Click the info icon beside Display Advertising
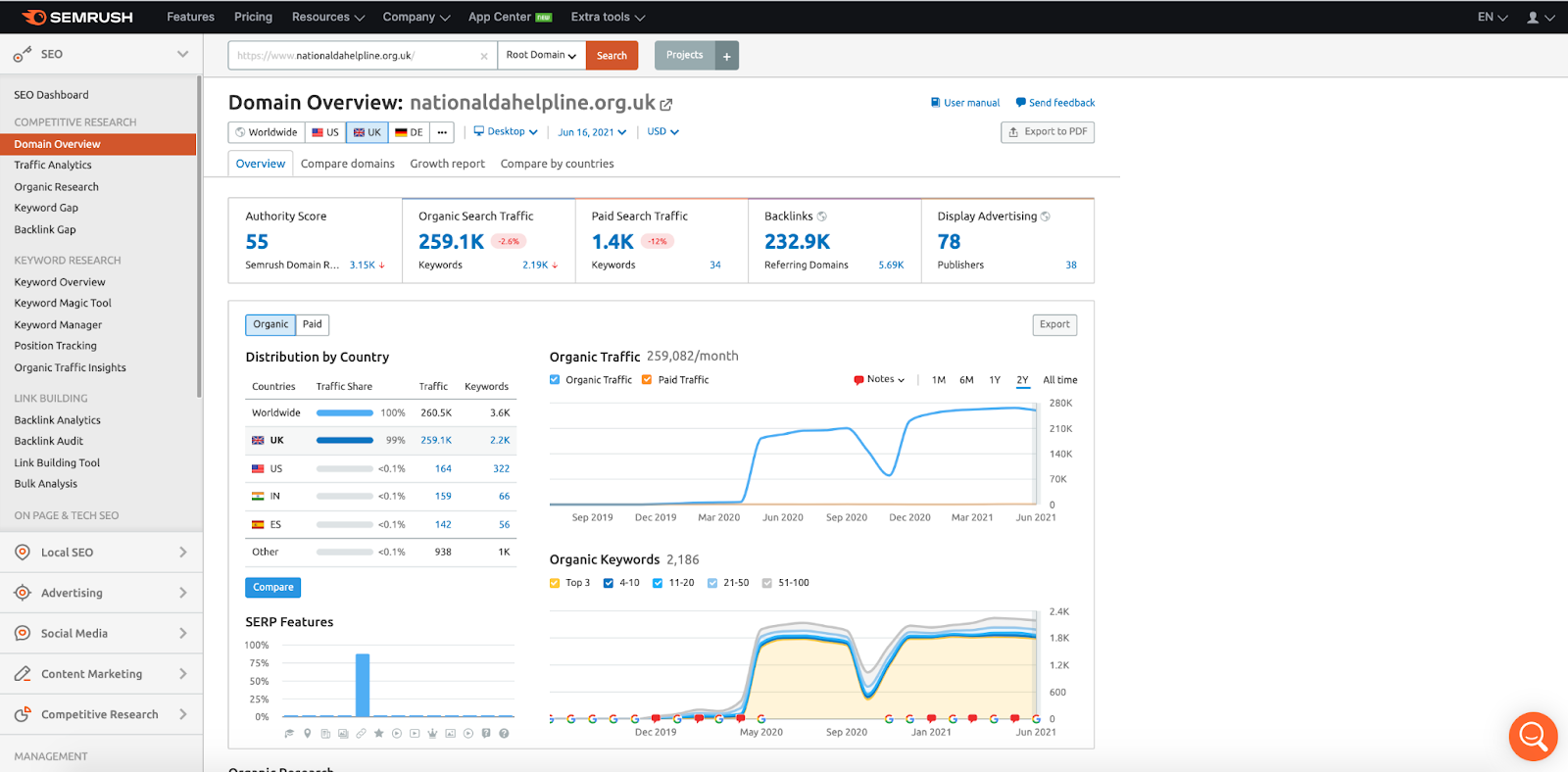The height and width of the screenshot is (772, 1568). point(1046,217)
